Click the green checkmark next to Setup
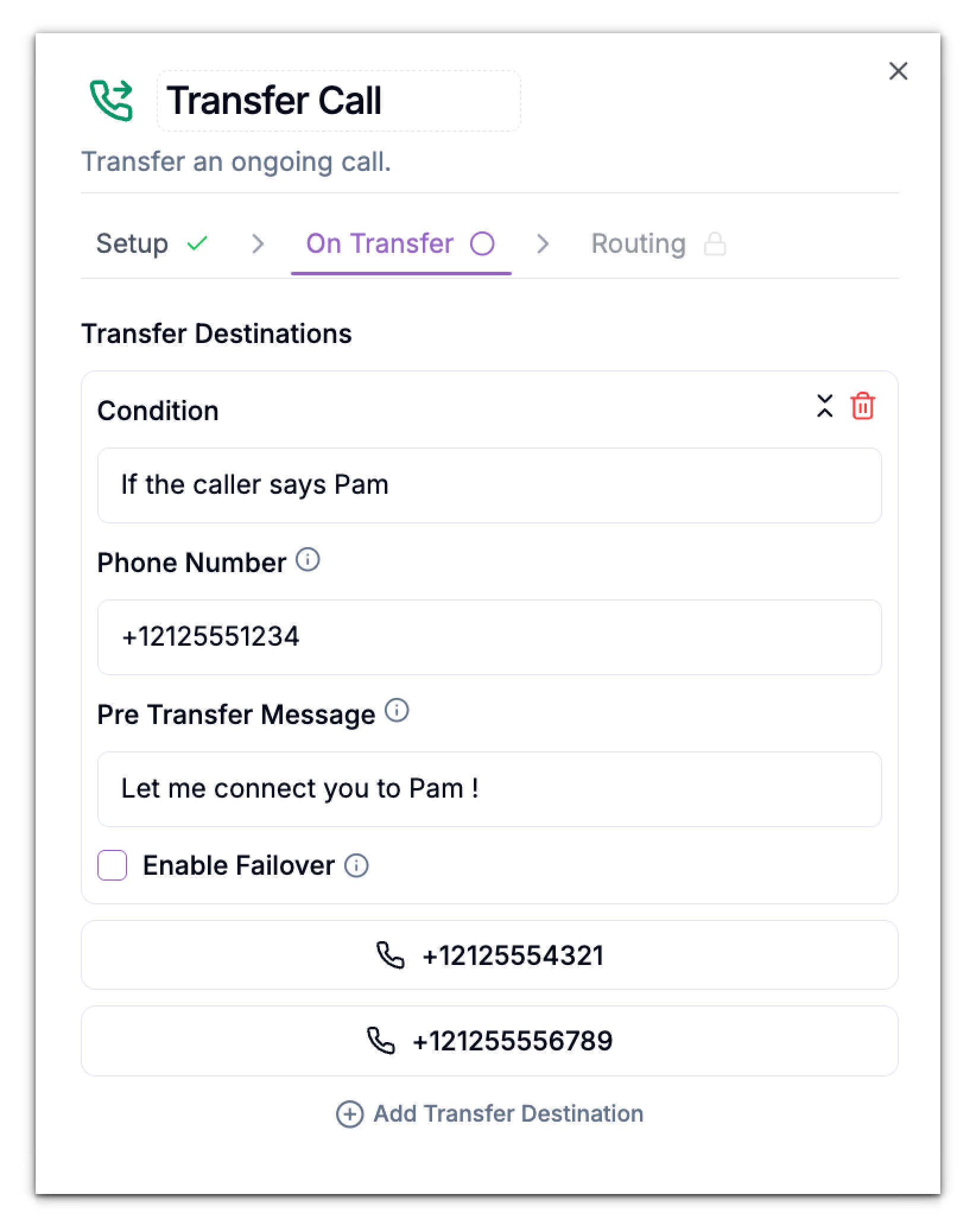This screenshot has height=1232, width=976. pyautogui.click(x=198, y=243)
